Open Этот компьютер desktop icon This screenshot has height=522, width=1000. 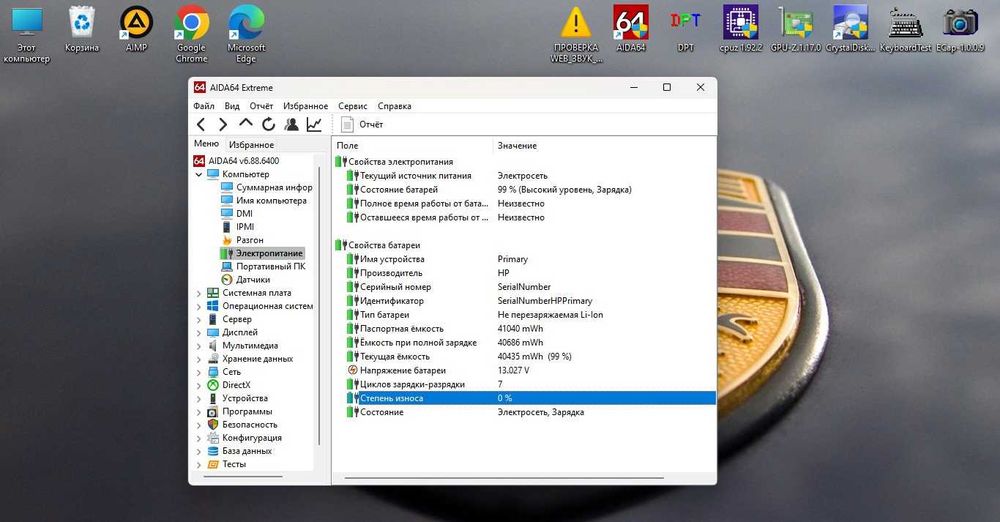(26, 35)
